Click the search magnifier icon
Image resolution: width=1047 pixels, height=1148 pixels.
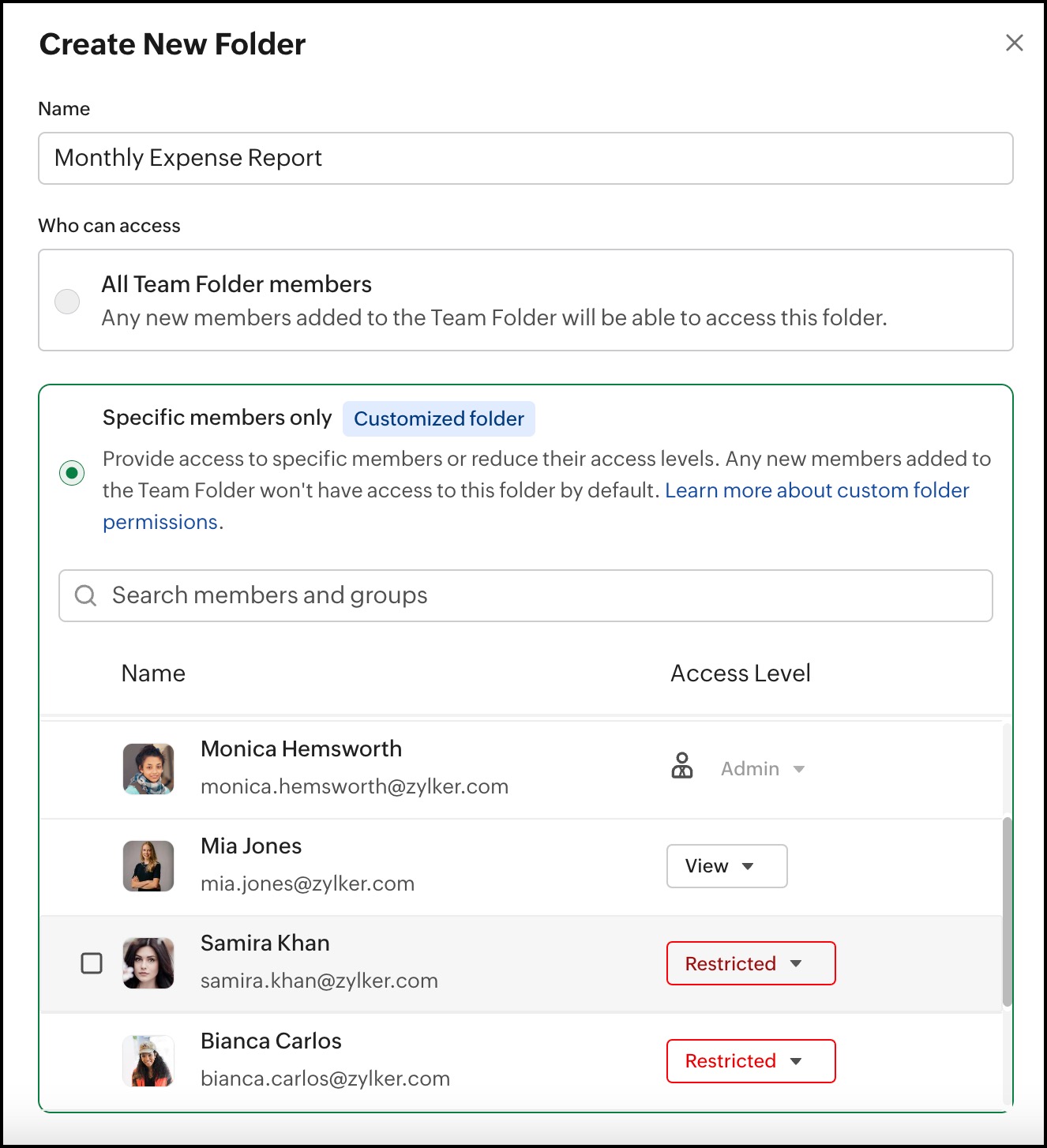(85, 595)
